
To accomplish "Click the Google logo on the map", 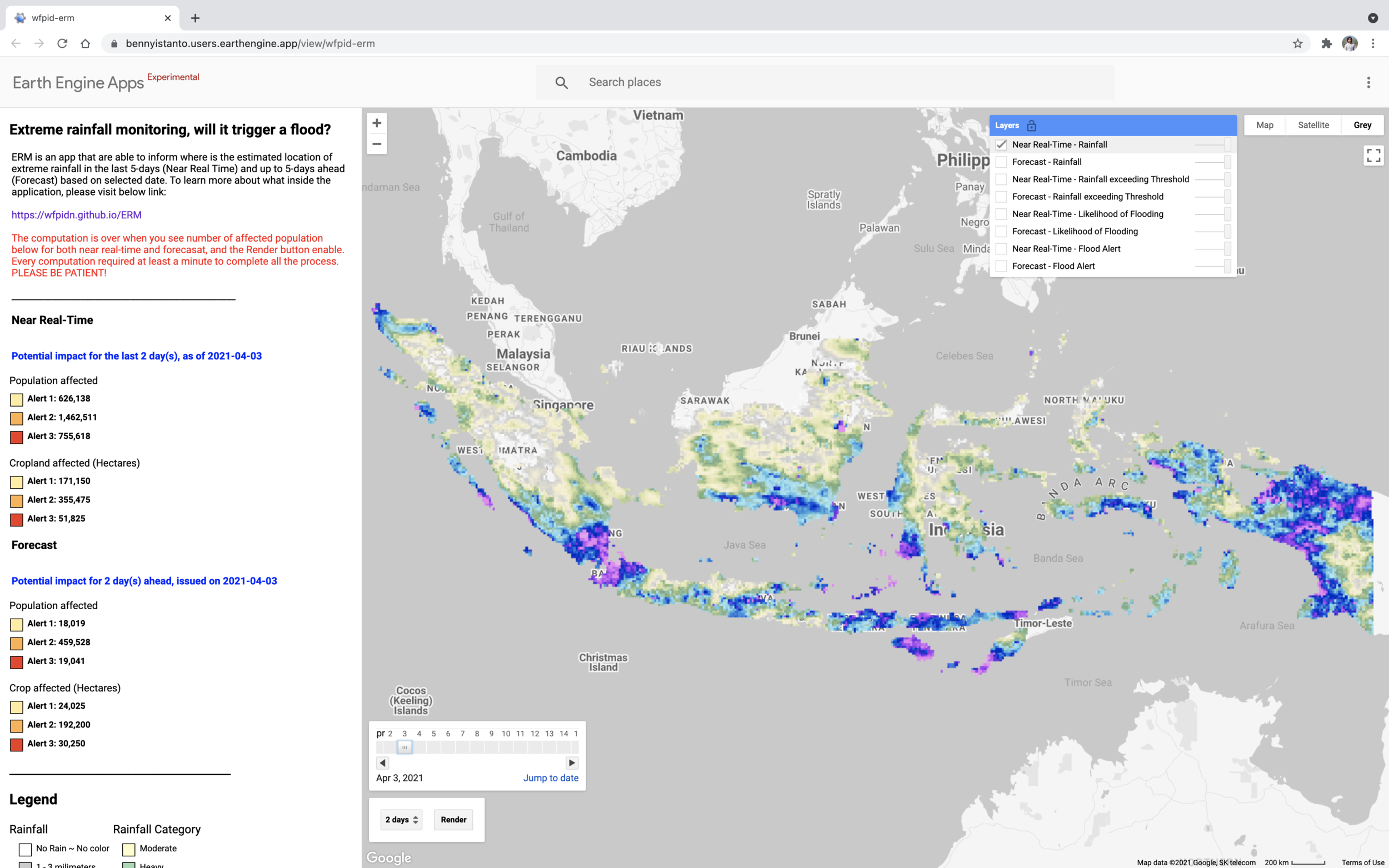I will point(389,857).
